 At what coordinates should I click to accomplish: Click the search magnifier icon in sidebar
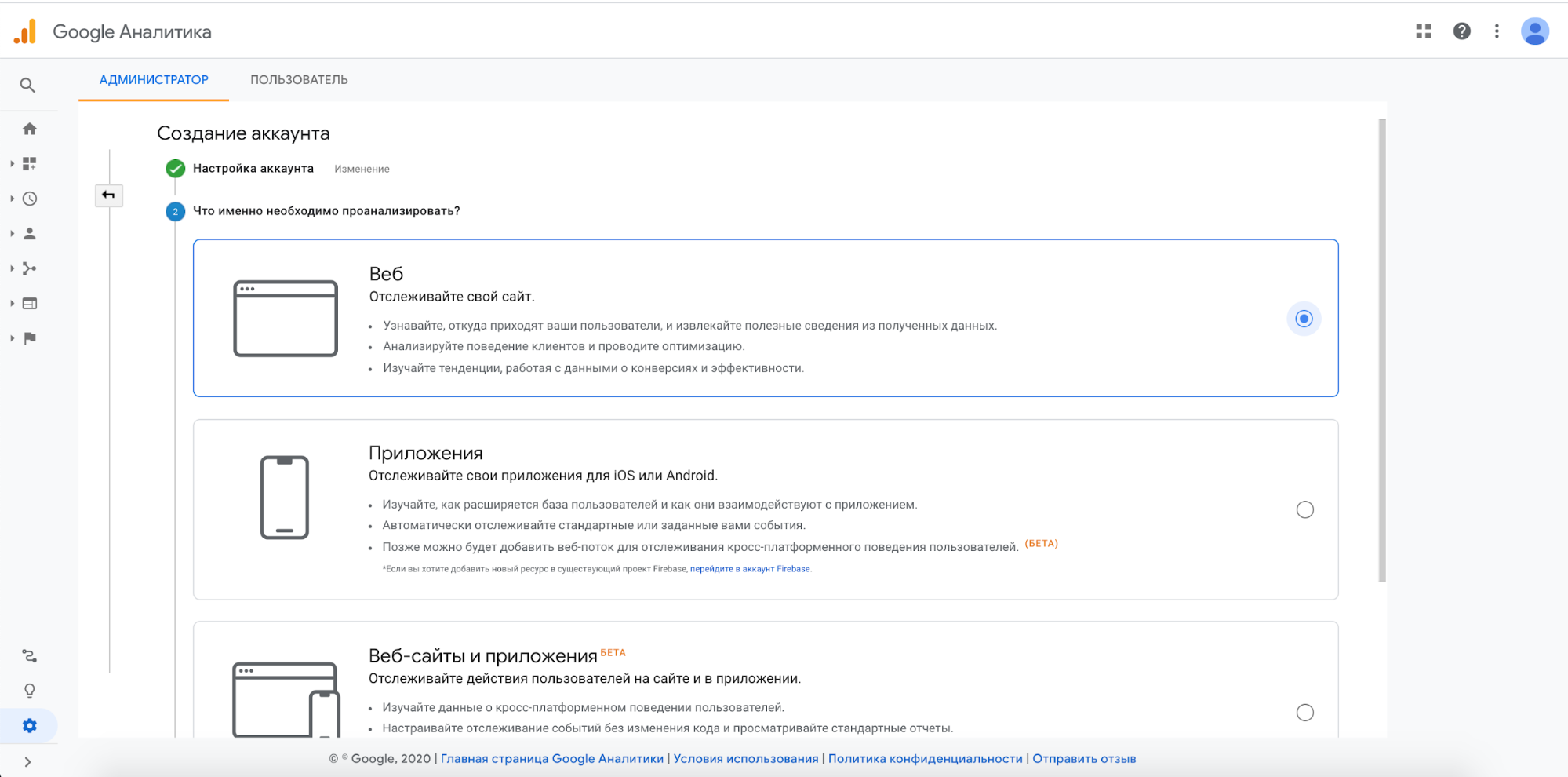point(27,85)
